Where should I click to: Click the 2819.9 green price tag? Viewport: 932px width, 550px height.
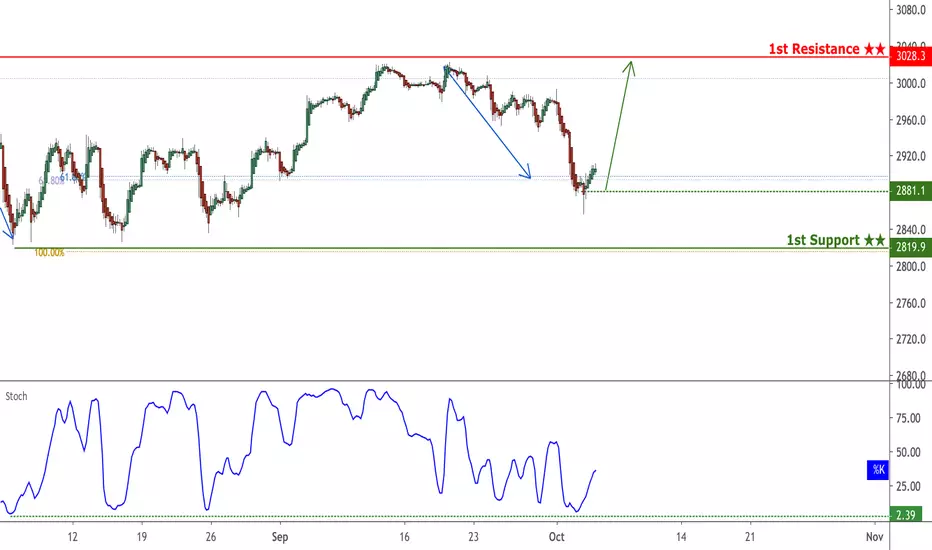[x=911, y=247]
